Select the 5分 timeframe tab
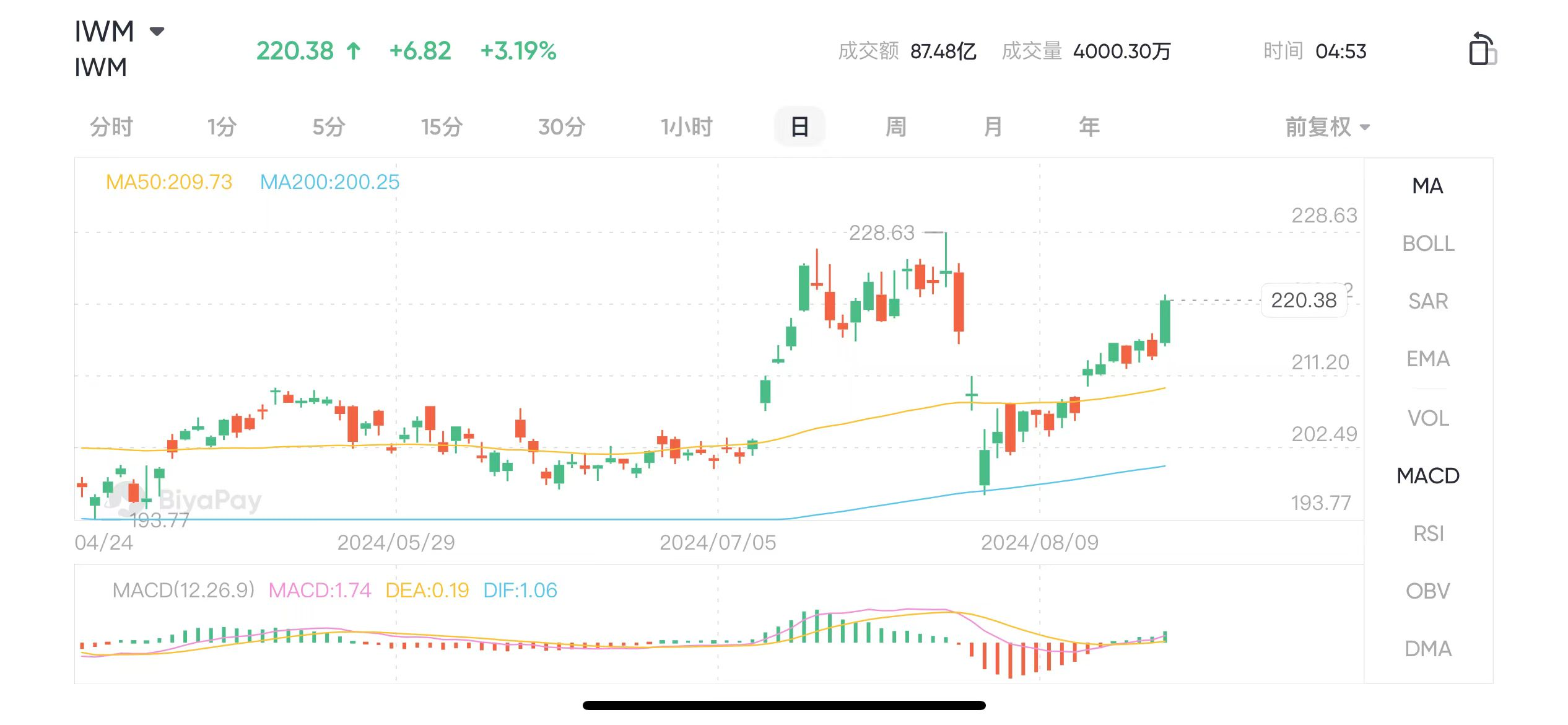Viewport: 1568px width, 725px height. pyautogui.click(x=329, y=127)
